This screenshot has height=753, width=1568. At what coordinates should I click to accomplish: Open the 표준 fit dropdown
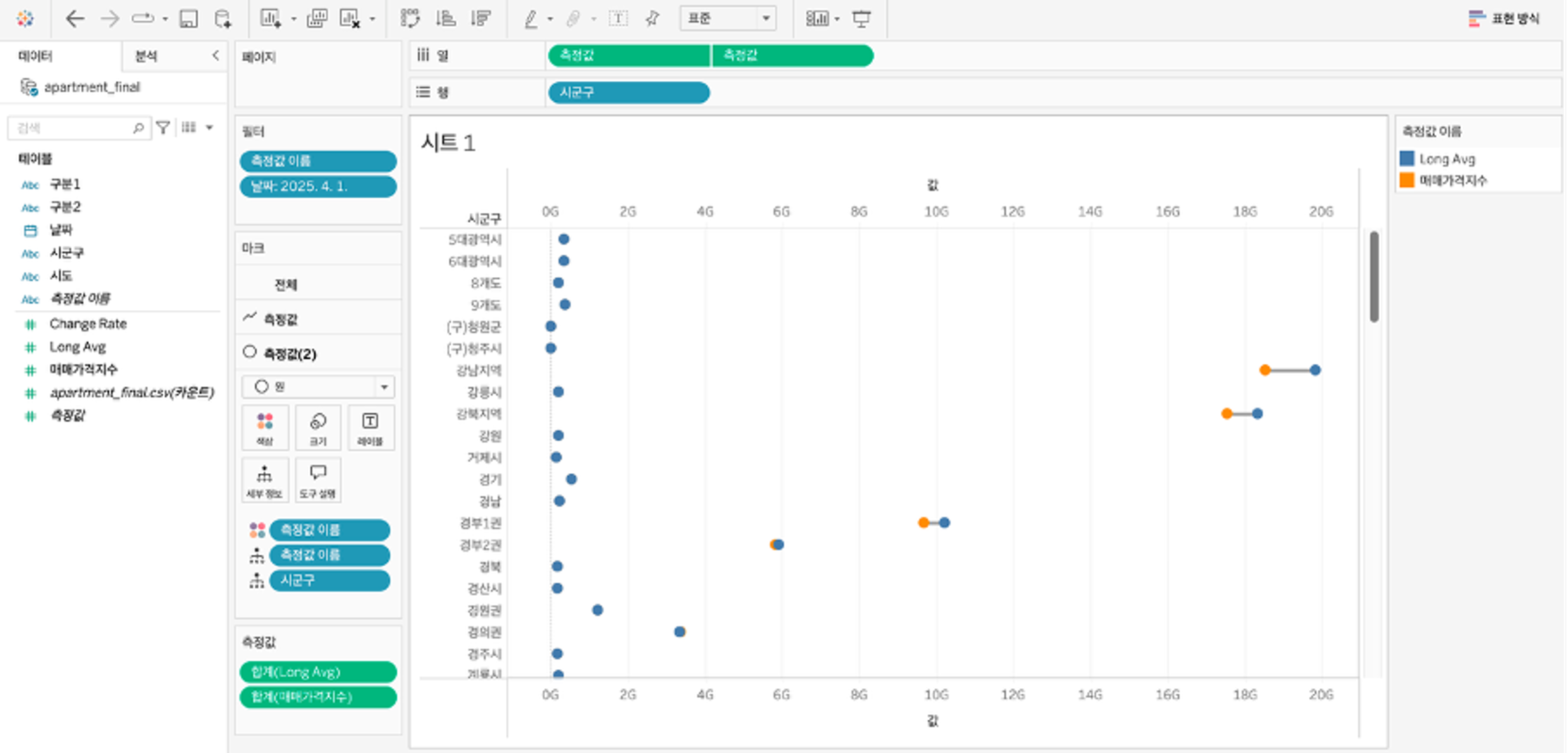coord(728,18)
